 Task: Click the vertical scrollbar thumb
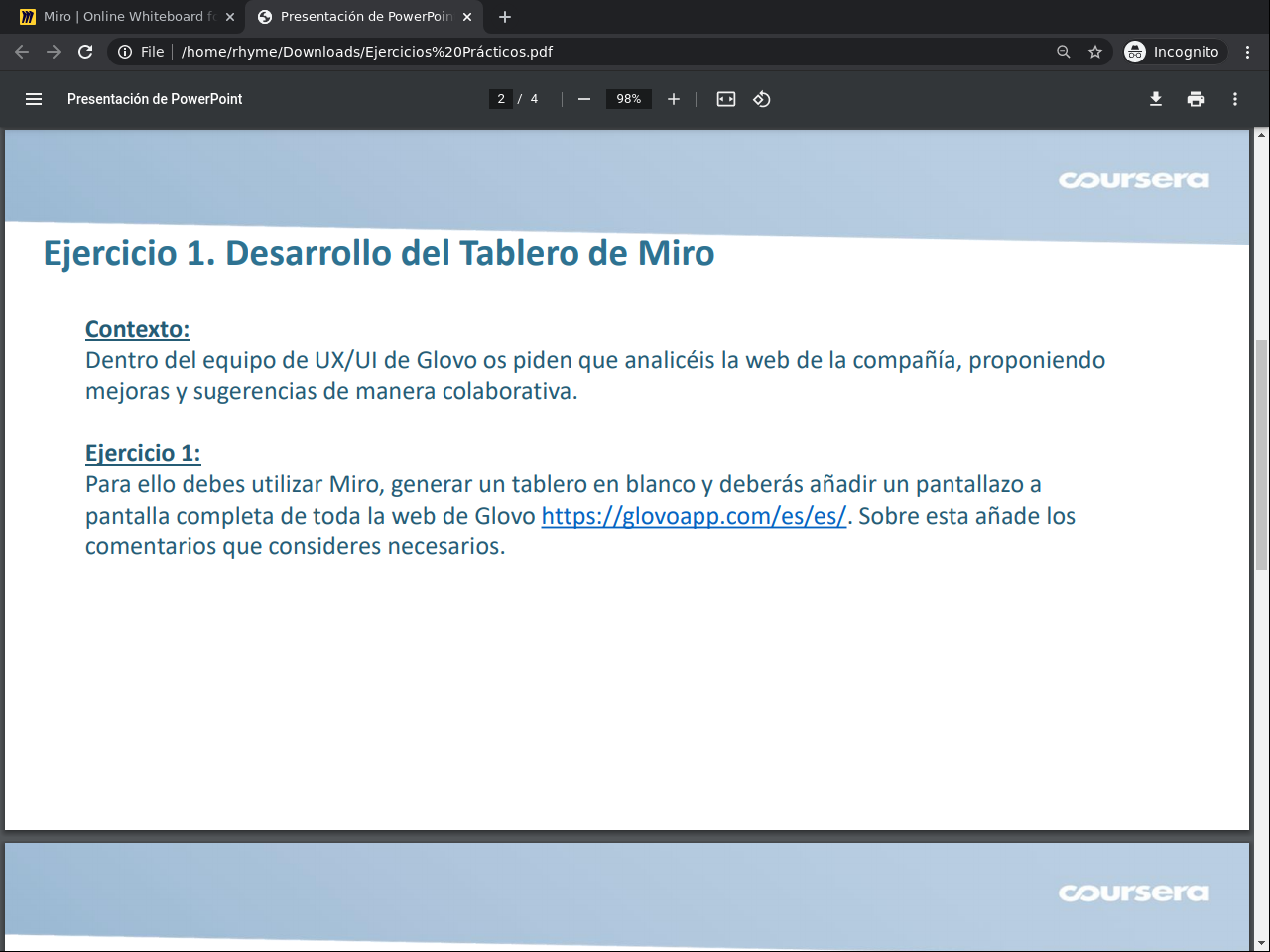[x=1262, y=454]
